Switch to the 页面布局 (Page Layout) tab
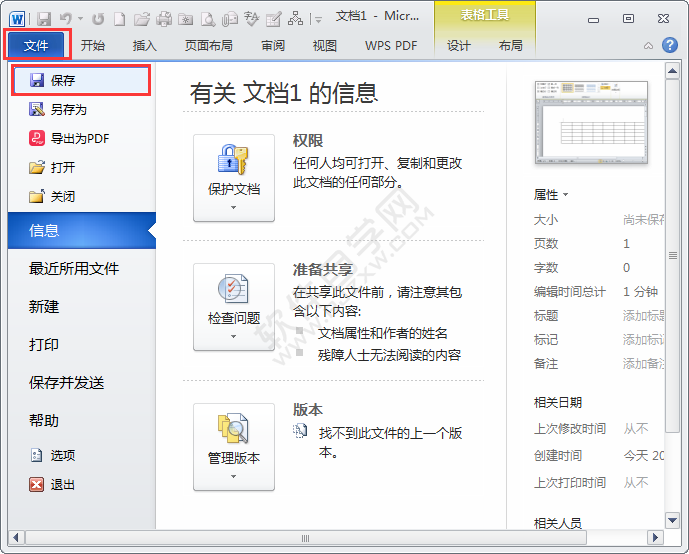Viewport: 689px width, 554px height. pyautogui.click(x=209, y=45)
